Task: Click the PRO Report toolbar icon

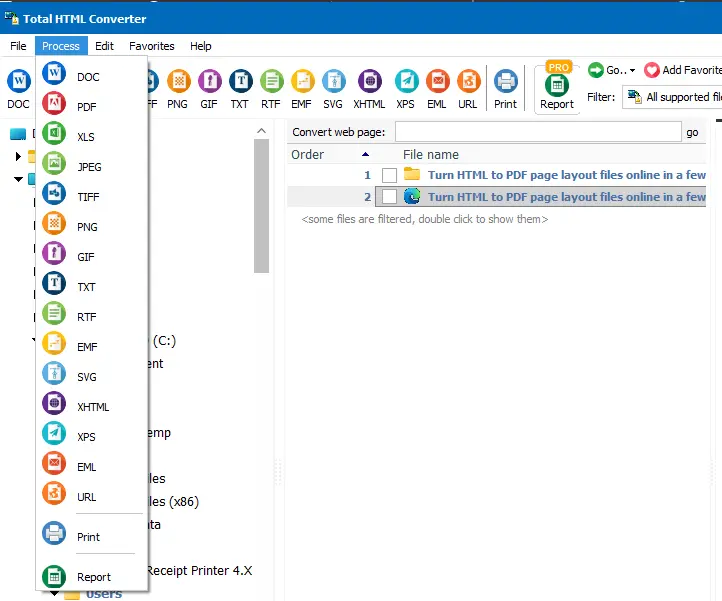Action: (557, 88)
